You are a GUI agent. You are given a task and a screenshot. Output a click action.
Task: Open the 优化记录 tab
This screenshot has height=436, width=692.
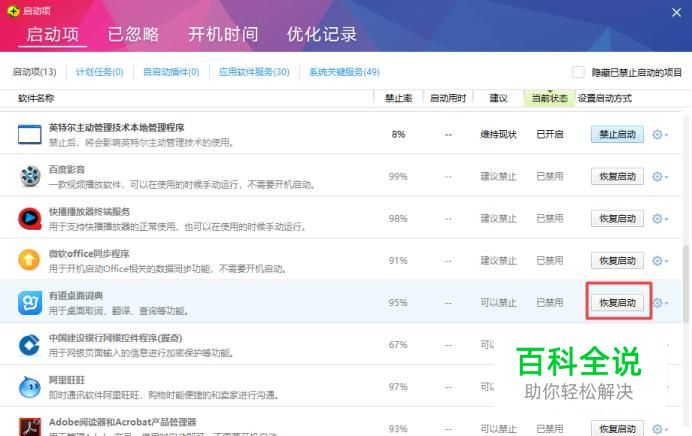click(x=322, y=34)
